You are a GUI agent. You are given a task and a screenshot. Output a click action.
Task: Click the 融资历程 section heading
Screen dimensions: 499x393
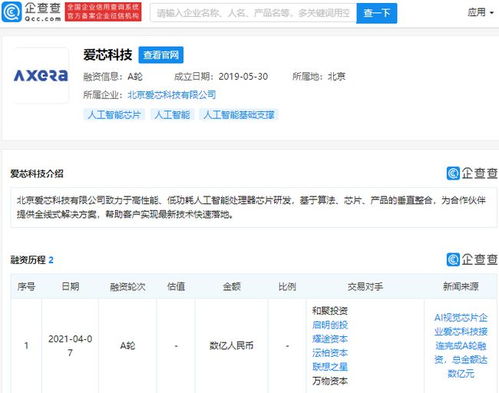coord(28,260)
